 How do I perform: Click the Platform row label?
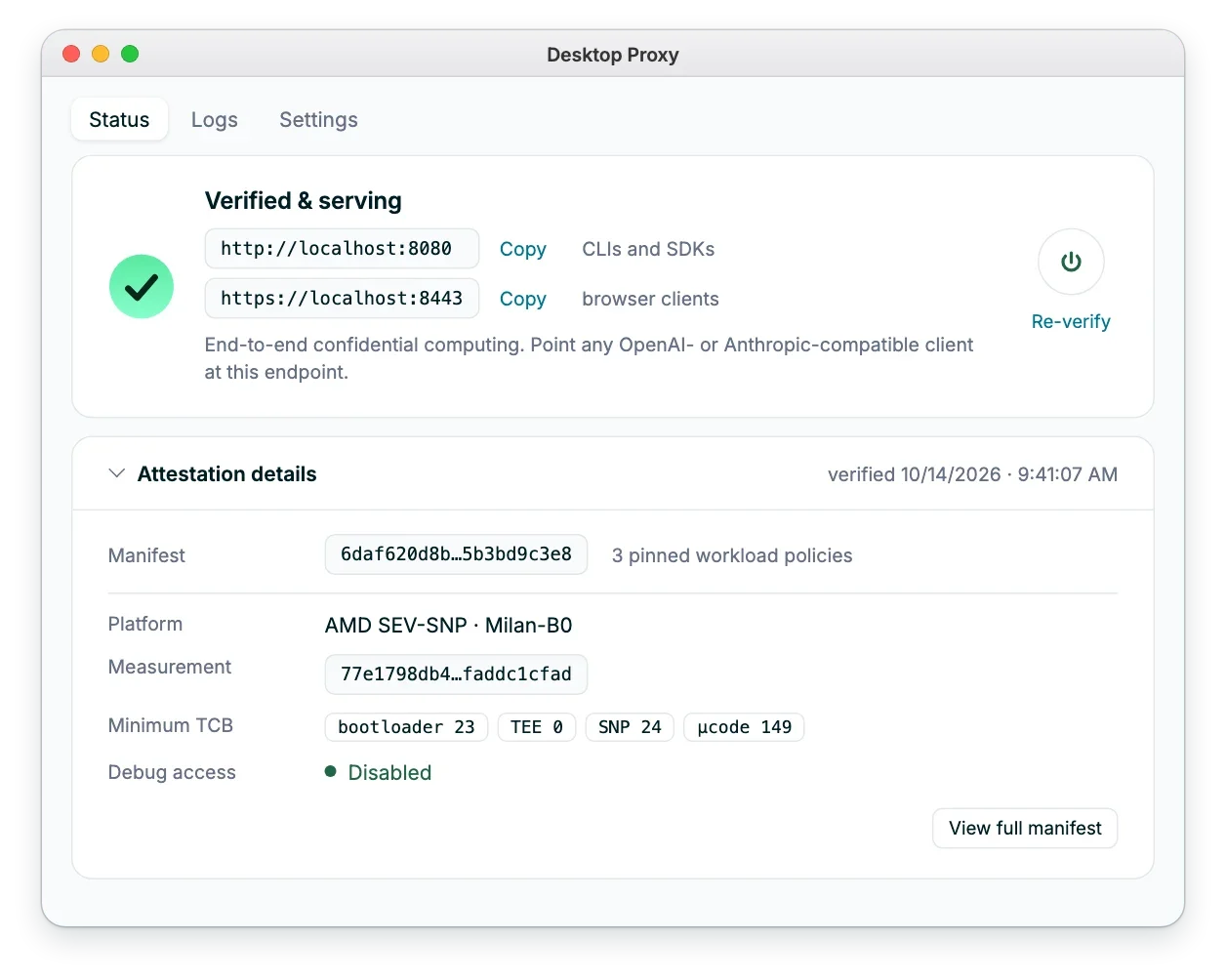click(145, 624)
